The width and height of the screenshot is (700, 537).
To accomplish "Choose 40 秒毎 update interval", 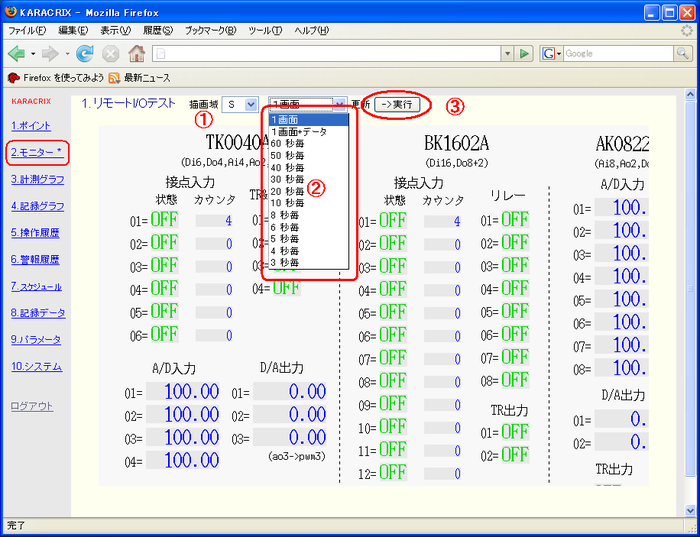I will 308,167.
